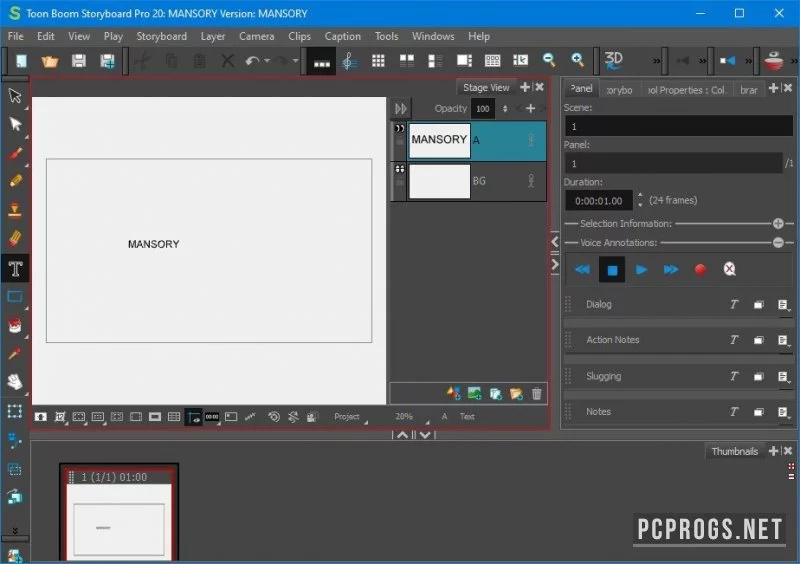Create a new project from the toolbar

click(x=21, y=61)
